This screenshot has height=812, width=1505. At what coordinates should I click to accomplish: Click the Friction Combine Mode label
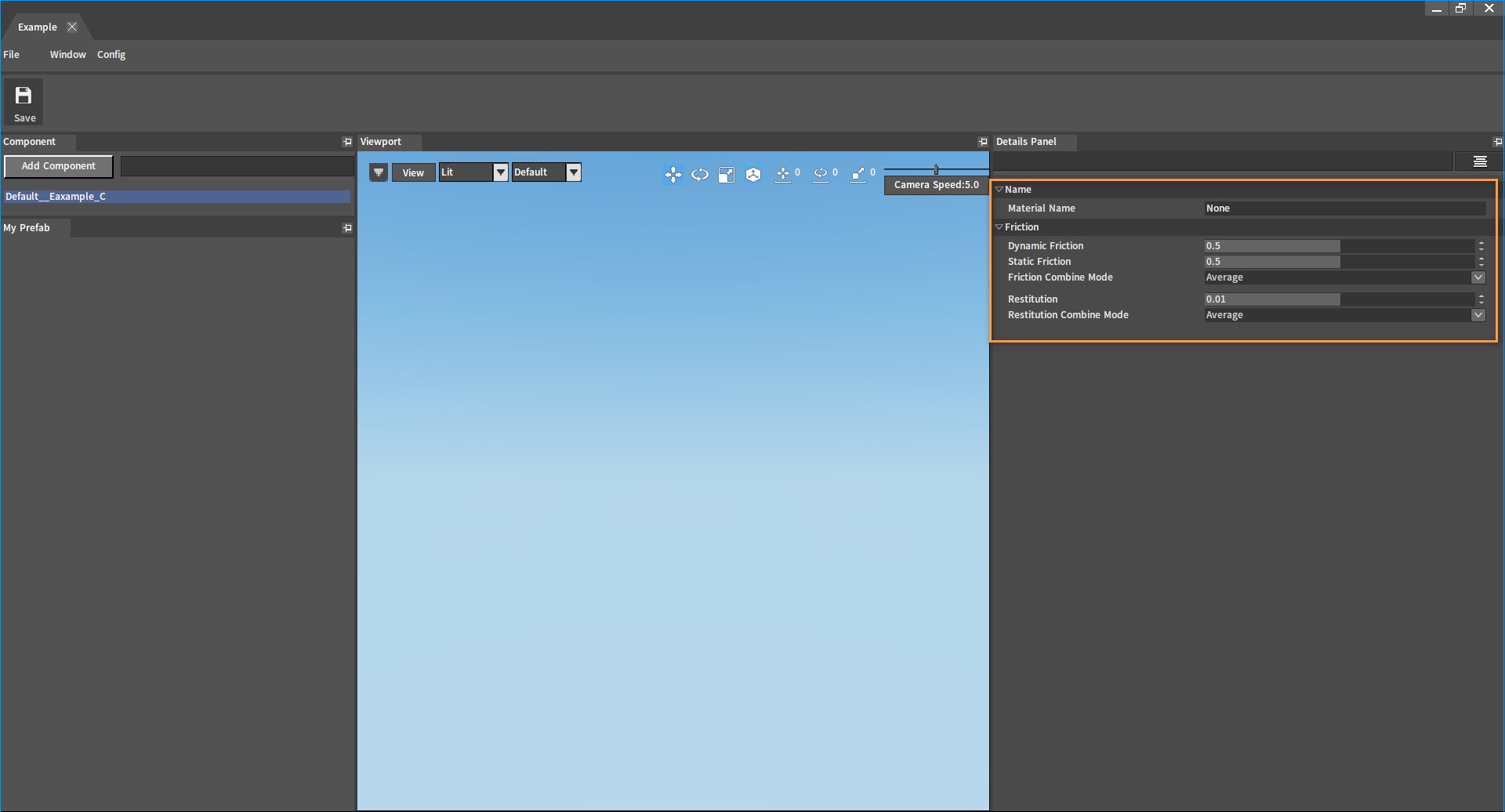coord(1061,277)
